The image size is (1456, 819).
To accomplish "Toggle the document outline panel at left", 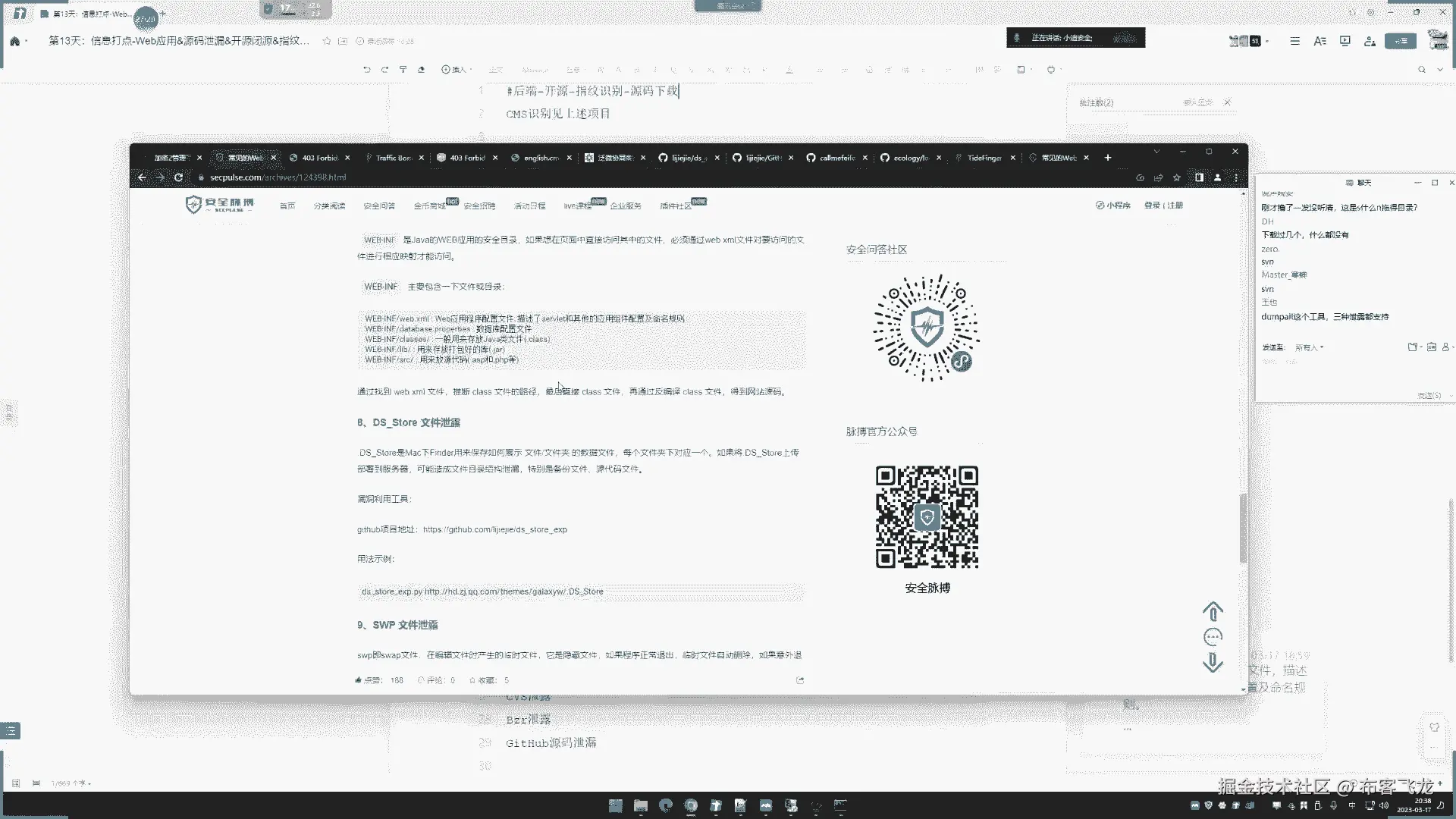I will (x=11, y=731).
